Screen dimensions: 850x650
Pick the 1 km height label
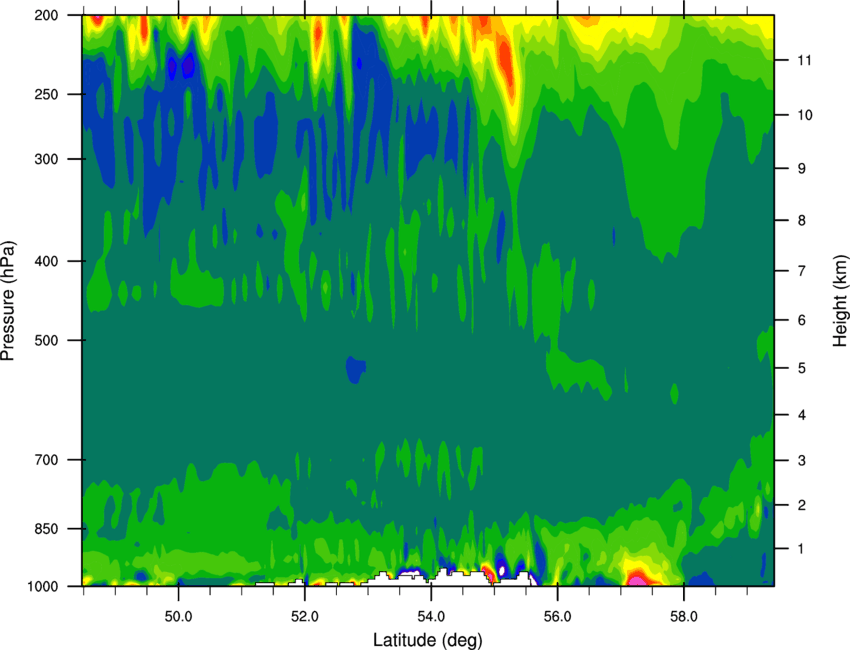click(801, 549)
